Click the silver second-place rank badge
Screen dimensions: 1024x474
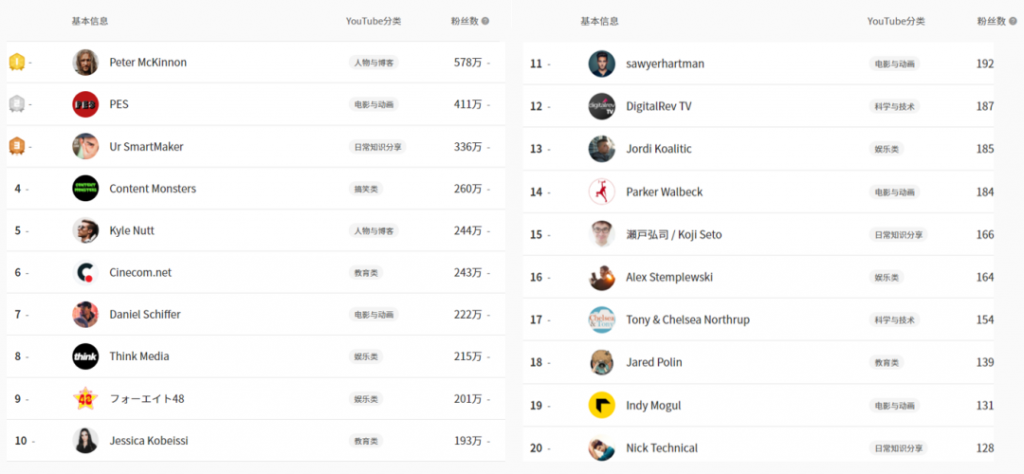(x=17, y=104)
